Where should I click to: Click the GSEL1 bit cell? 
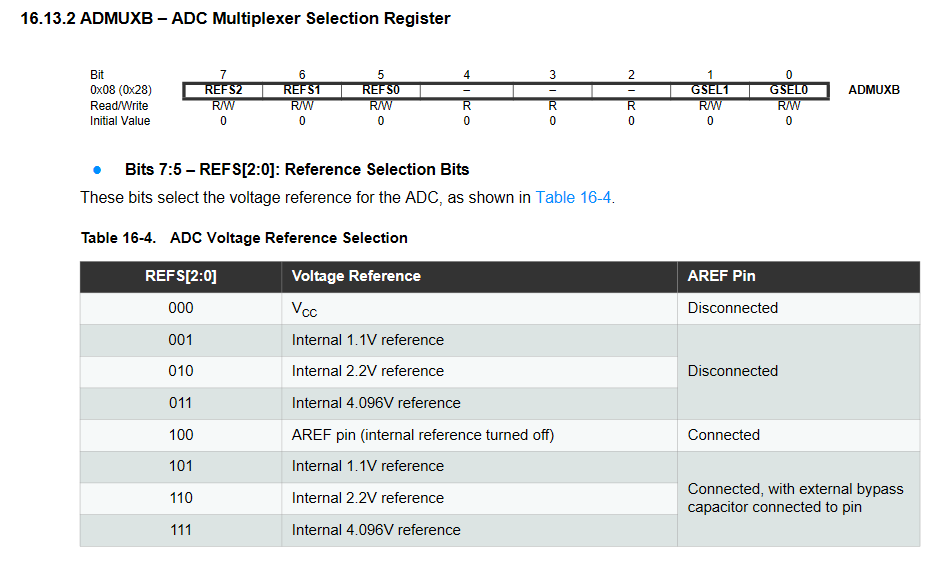710,90
